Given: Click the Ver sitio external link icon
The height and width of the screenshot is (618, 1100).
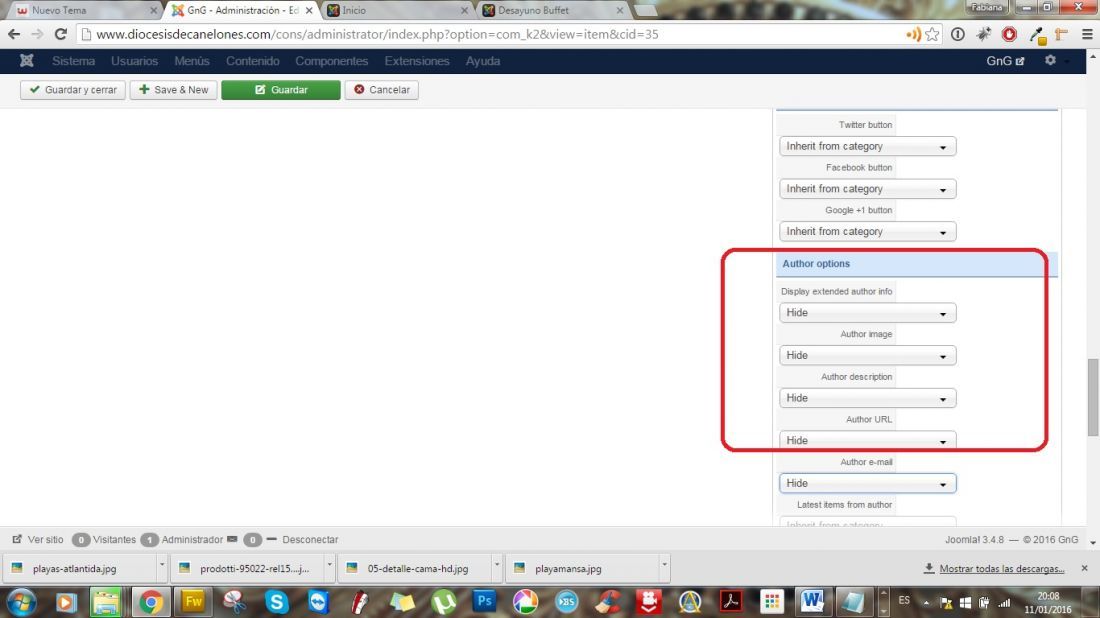Looking at the screenshot, I should (17, 539).
